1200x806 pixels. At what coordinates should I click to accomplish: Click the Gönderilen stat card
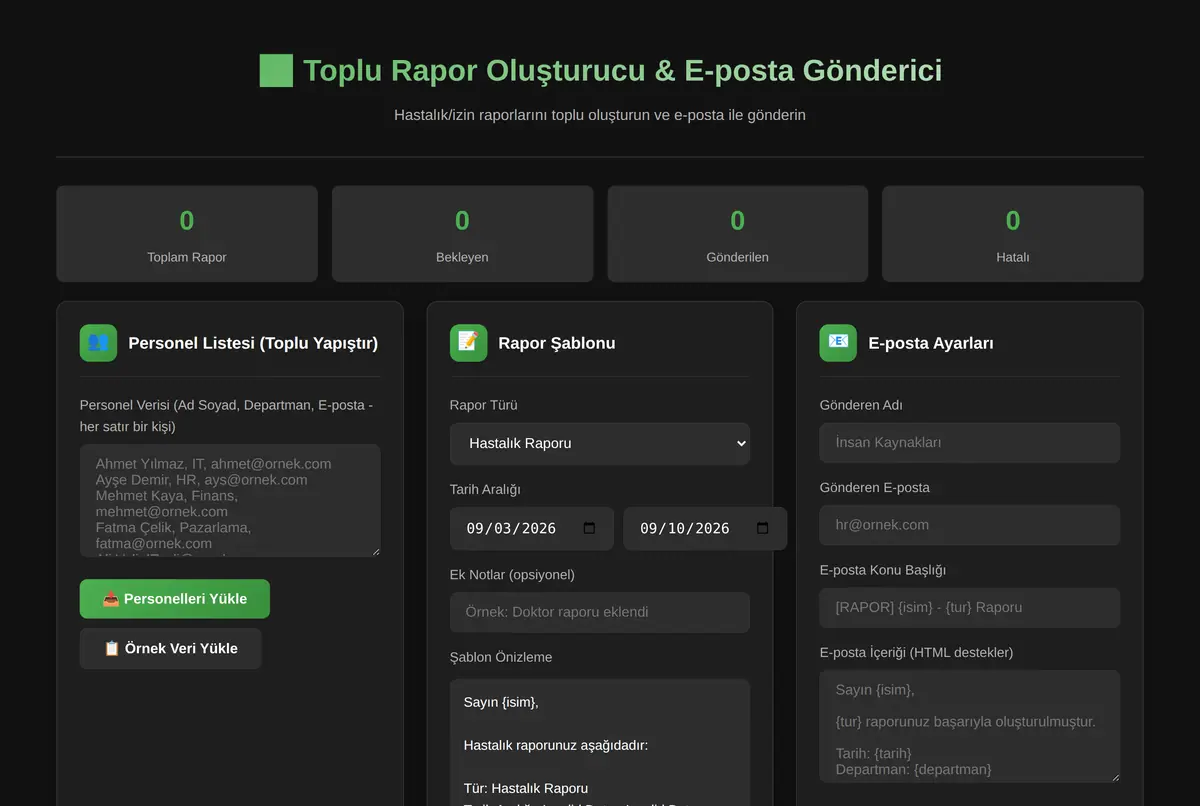click(x=738, y=234)
